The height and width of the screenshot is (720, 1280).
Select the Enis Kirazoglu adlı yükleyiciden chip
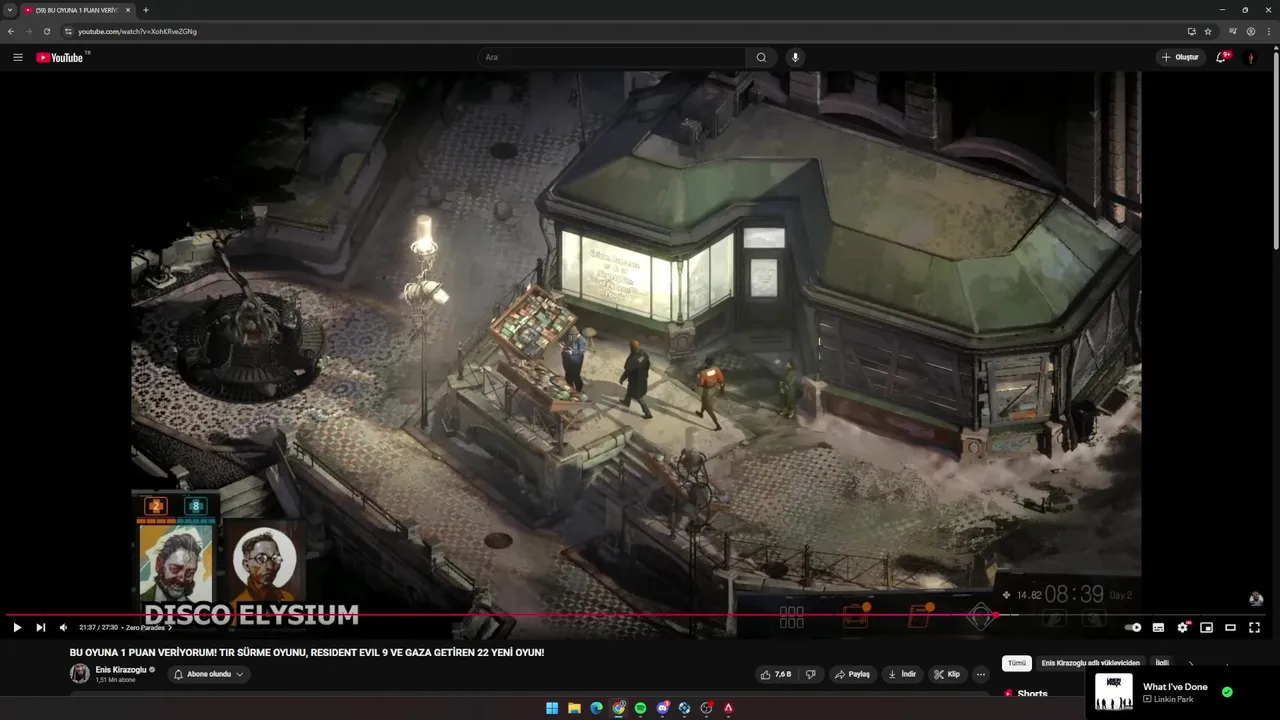1090,663
